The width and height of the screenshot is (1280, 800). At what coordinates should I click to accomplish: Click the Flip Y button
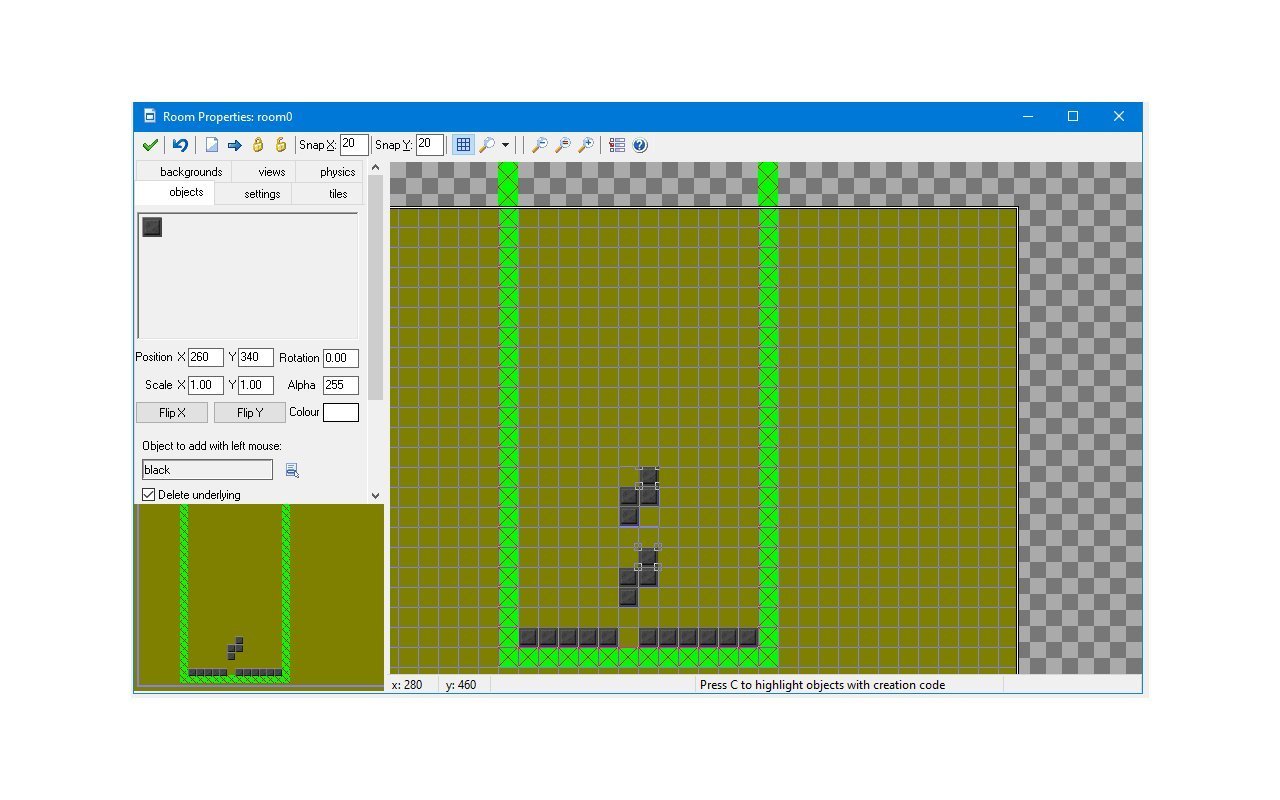250,412
